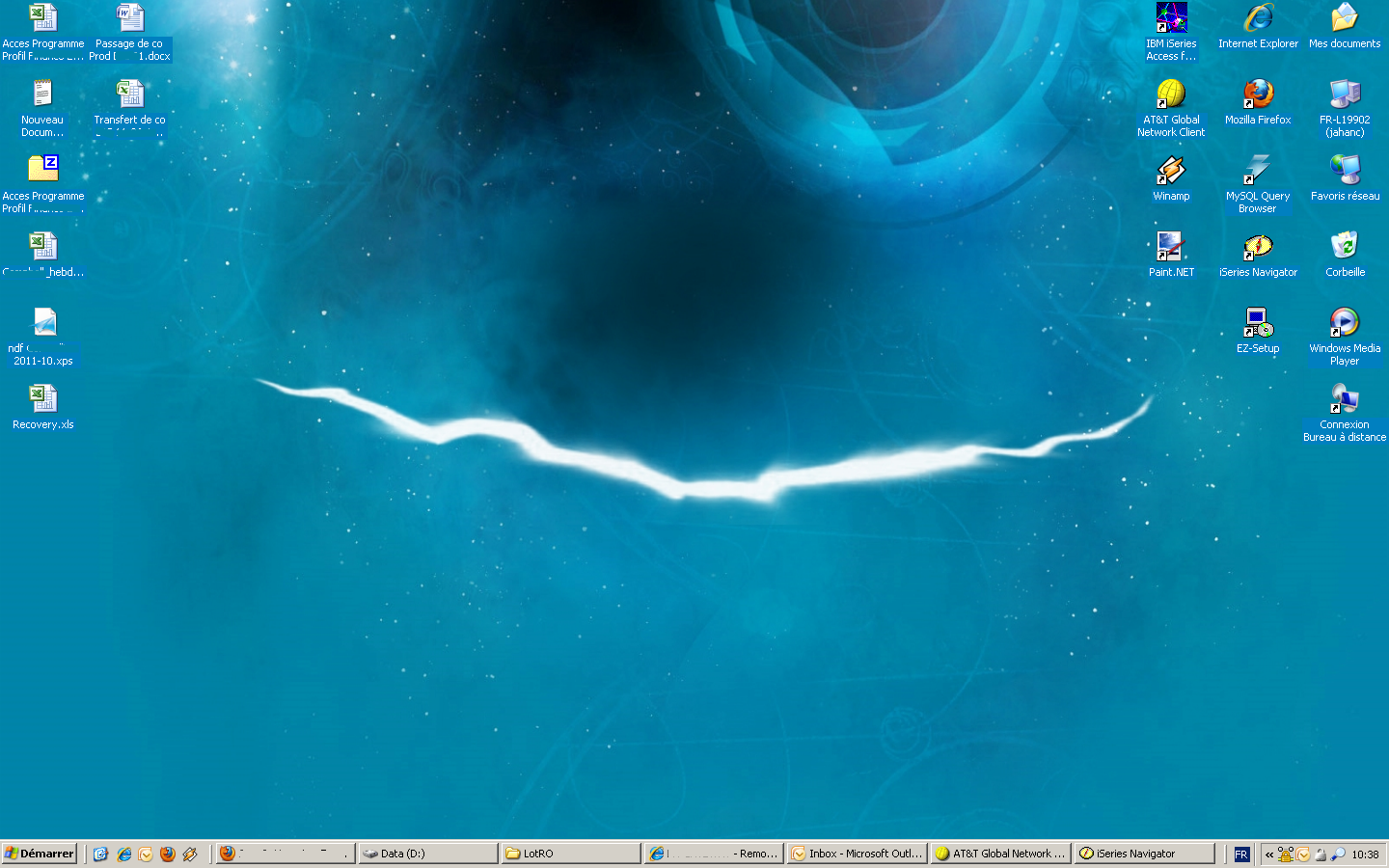Select the Paint.NET desktop icon
This screenshot has height=868, width=1389.
tap(1171, 248)
